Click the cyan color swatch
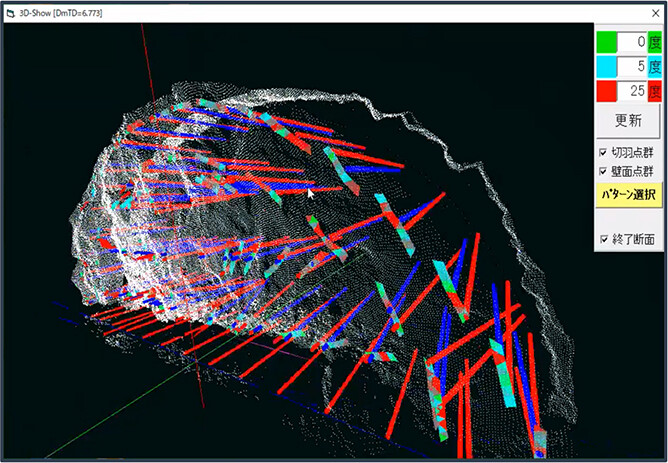Screen dimensions: 668x463 607,67
